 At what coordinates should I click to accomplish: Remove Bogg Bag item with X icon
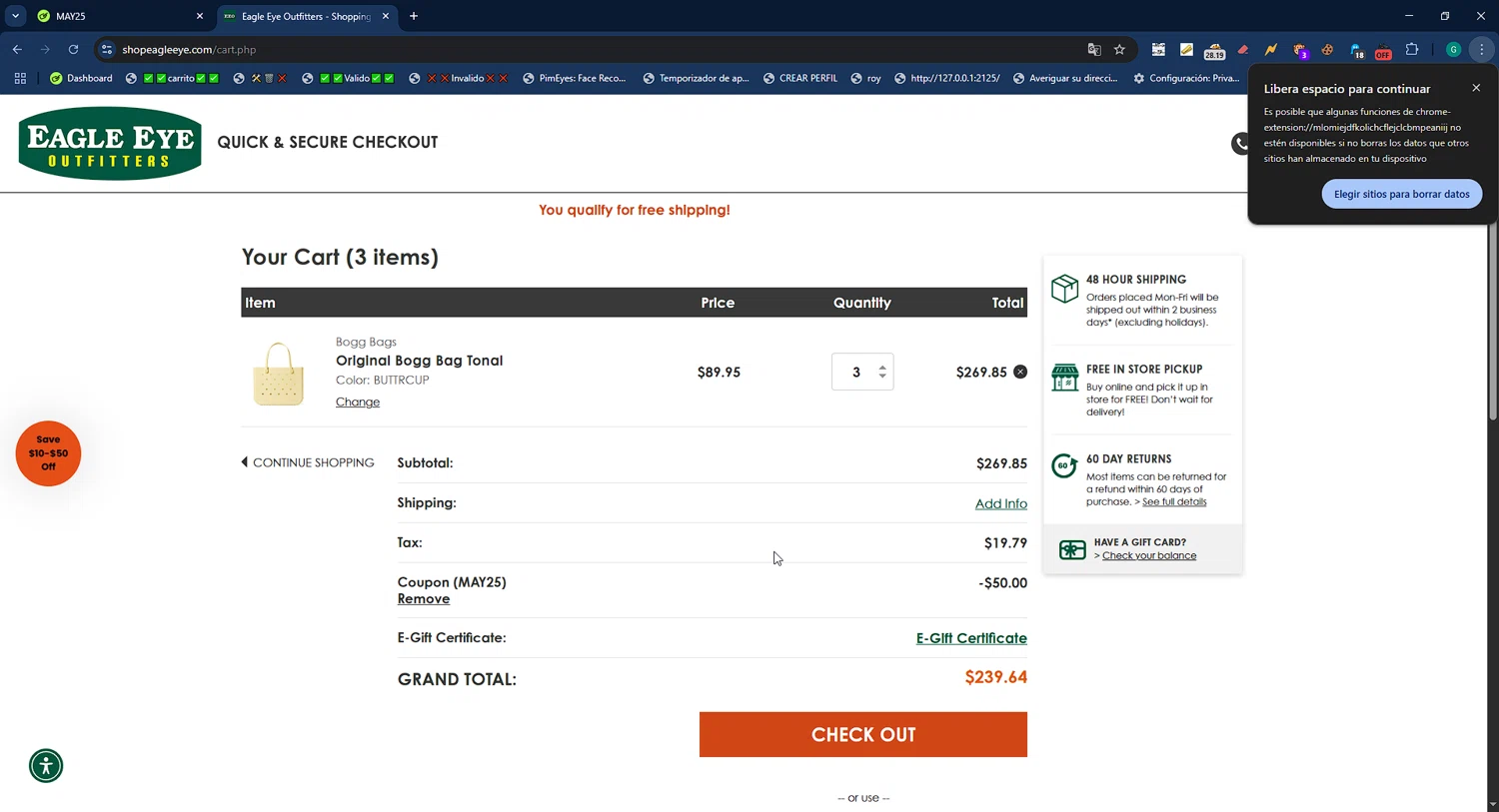(1020, 372)
